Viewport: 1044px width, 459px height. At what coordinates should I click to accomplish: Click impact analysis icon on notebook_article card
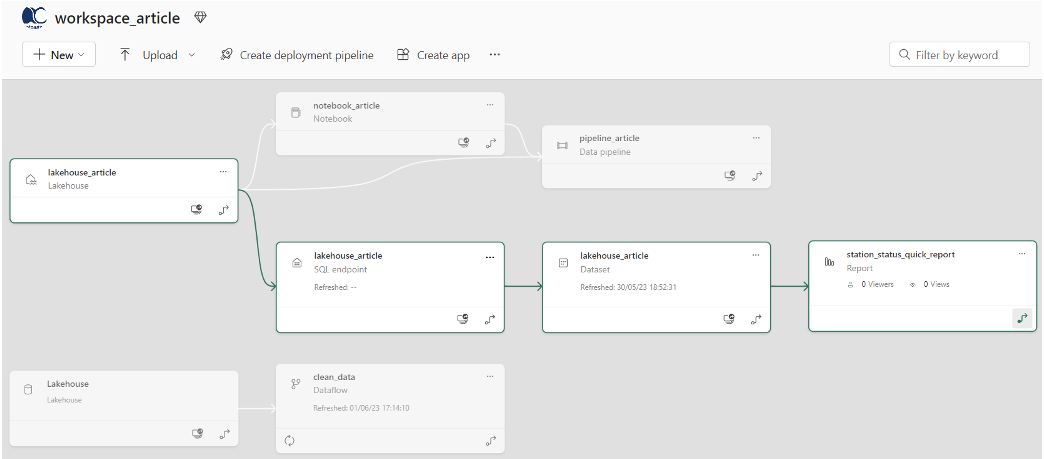coord(463,143)
